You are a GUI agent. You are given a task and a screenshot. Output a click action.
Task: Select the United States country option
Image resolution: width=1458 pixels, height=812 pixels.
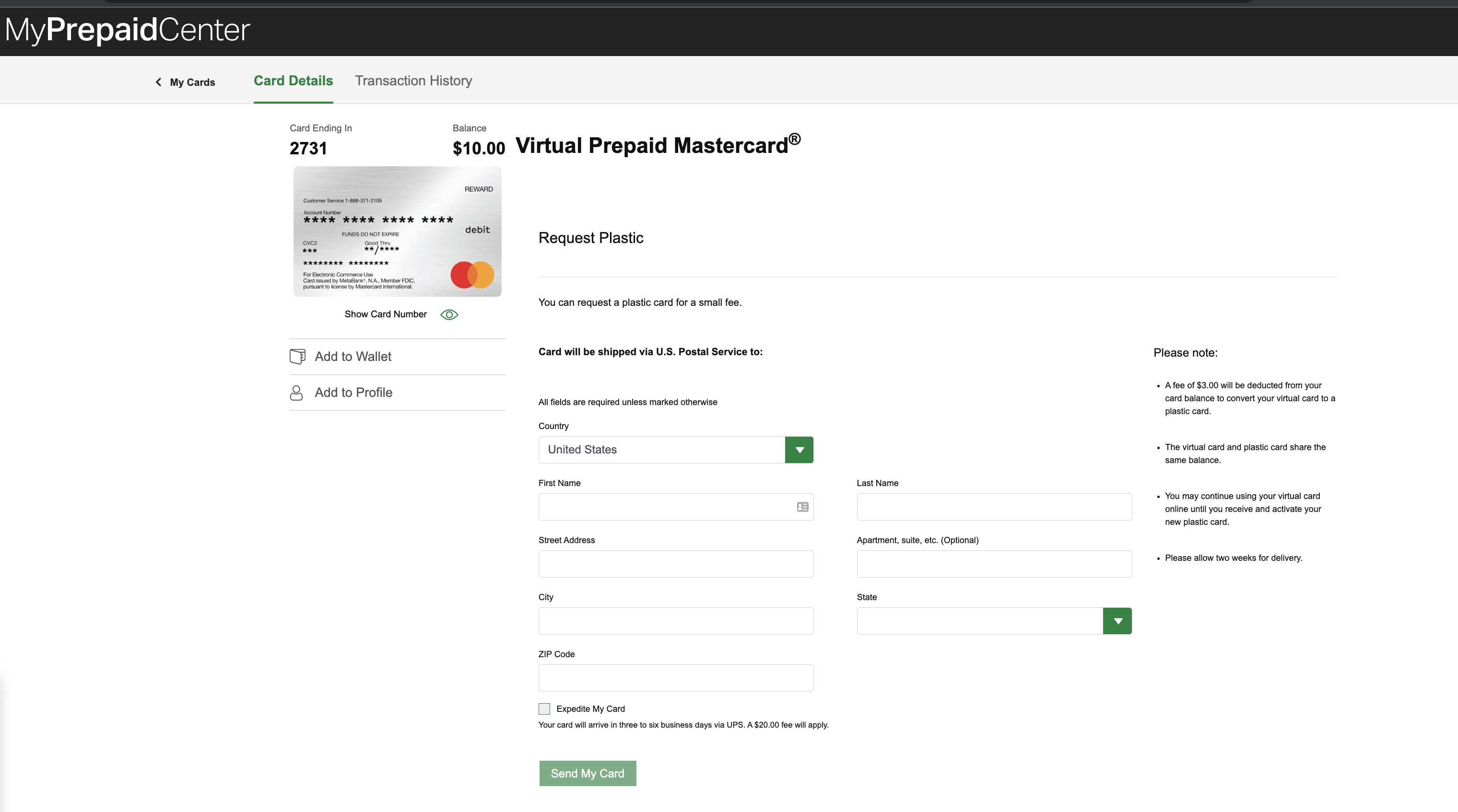[x=676, y=449]
